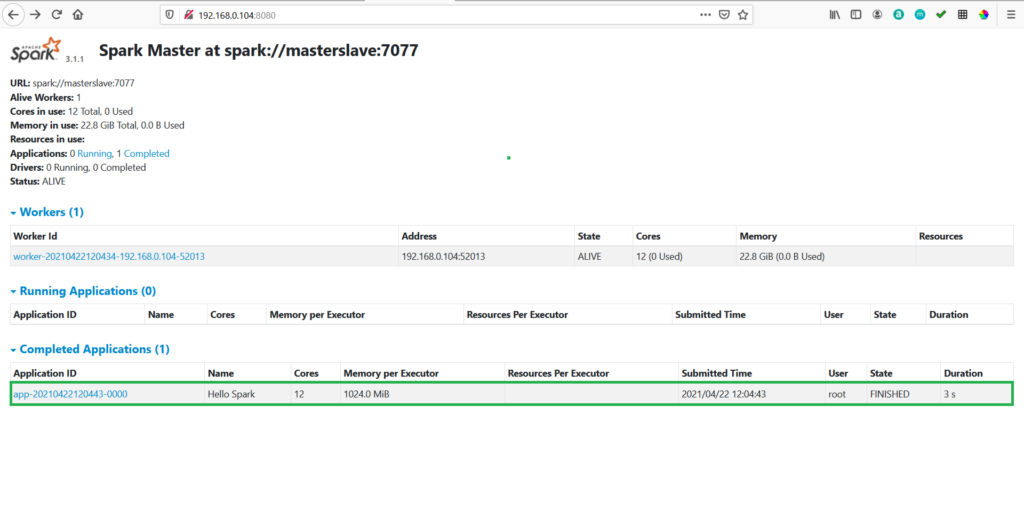1024x518 pixels.
Task: Click the Apache Spark logo
Action: click(36, 51)
